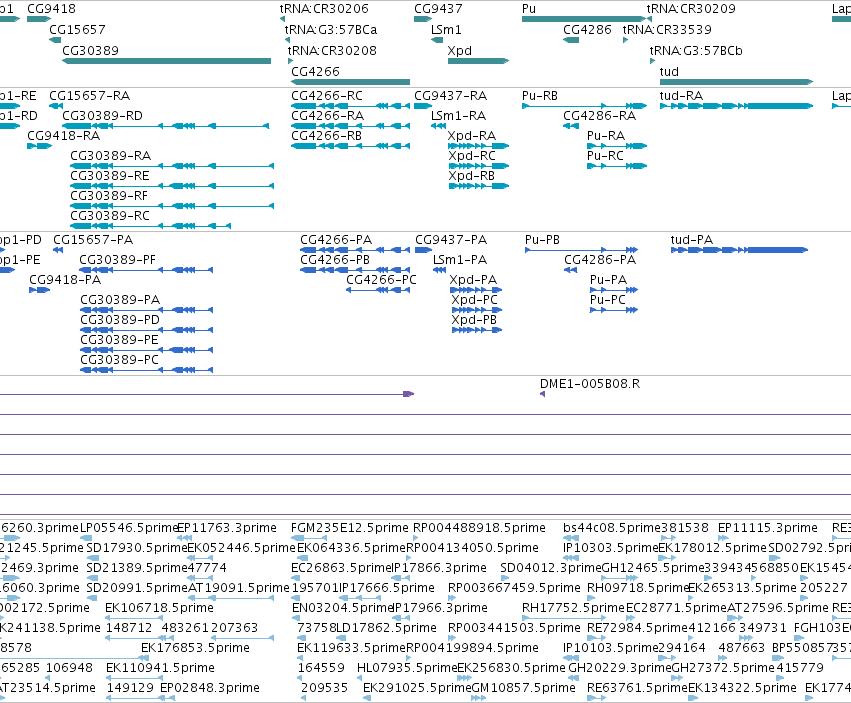Click the tud-RA transcript exon glyph

(x=736, y=106)
